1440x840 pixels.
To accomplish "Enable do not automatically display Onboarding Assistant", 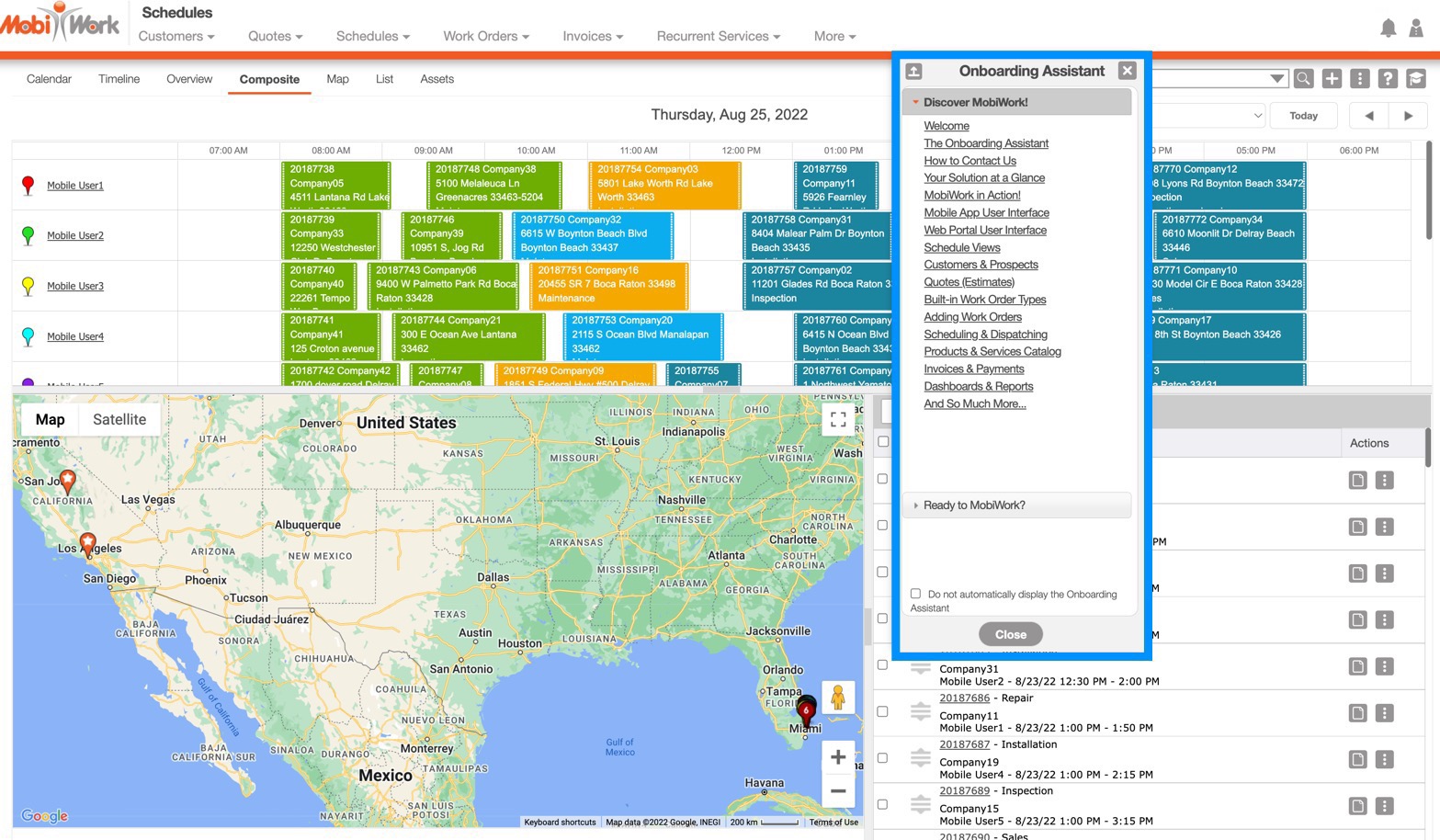I will [x=915, y=594].
